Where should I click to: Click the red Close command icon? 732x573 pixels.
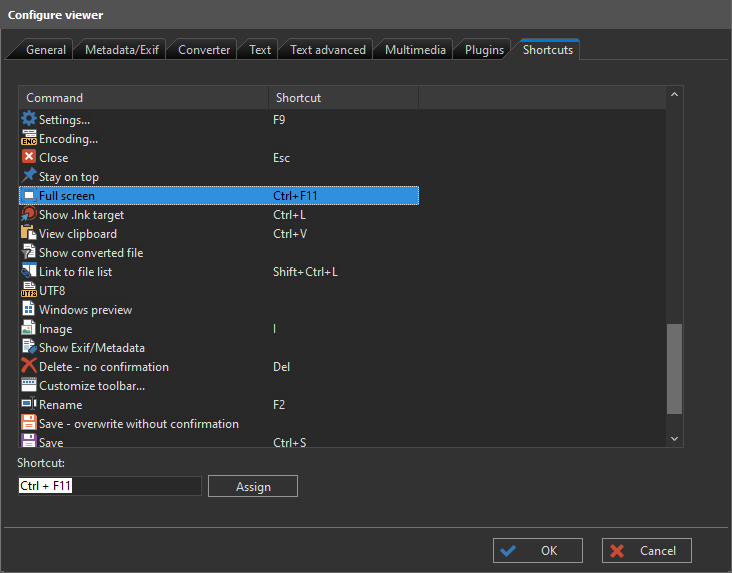(29, 158)
